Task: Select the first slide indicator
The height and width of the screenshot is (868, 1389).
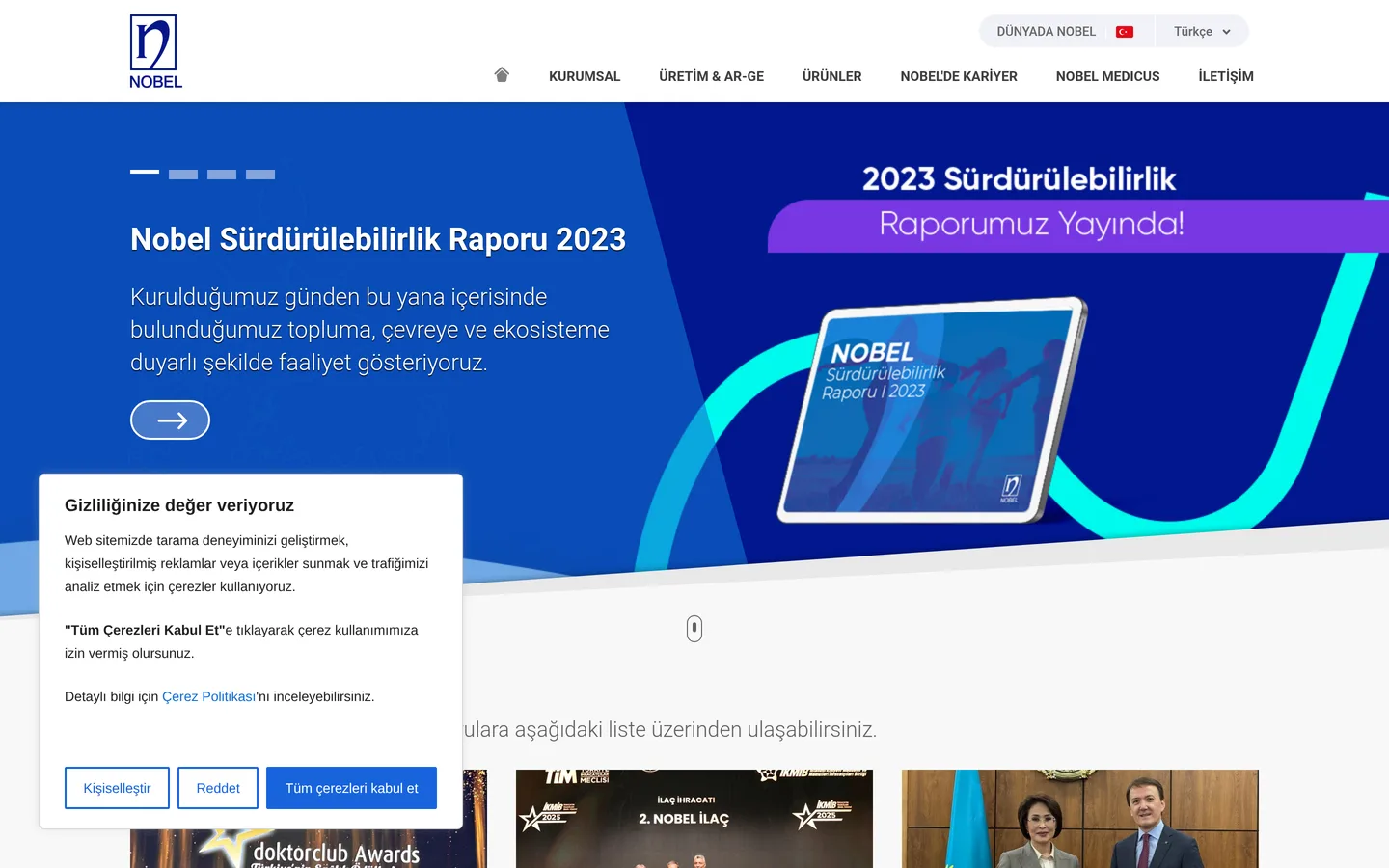Action: coord(145,172)
